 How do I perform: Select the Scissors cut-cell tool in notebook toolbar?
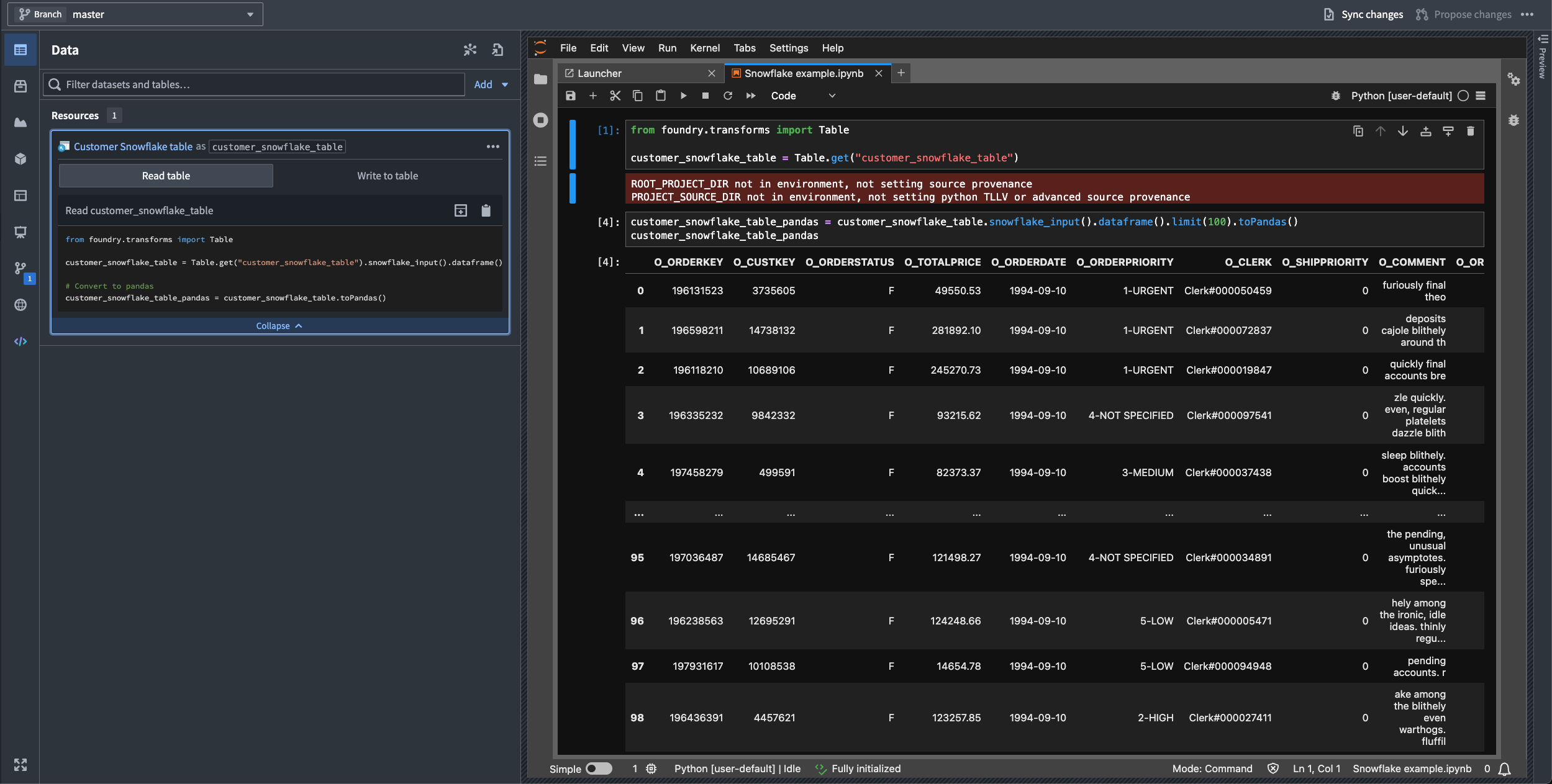pos(615,96)
